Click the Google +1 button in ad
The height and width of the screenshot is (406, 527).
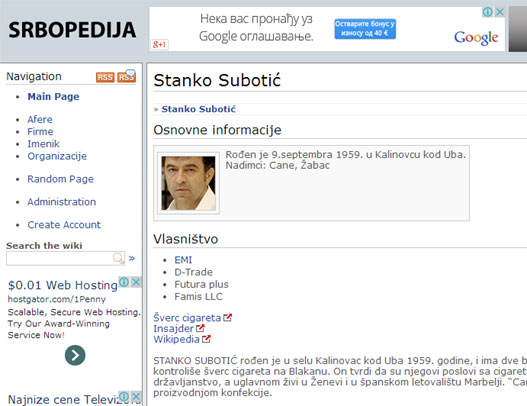(x=159, y=44)
